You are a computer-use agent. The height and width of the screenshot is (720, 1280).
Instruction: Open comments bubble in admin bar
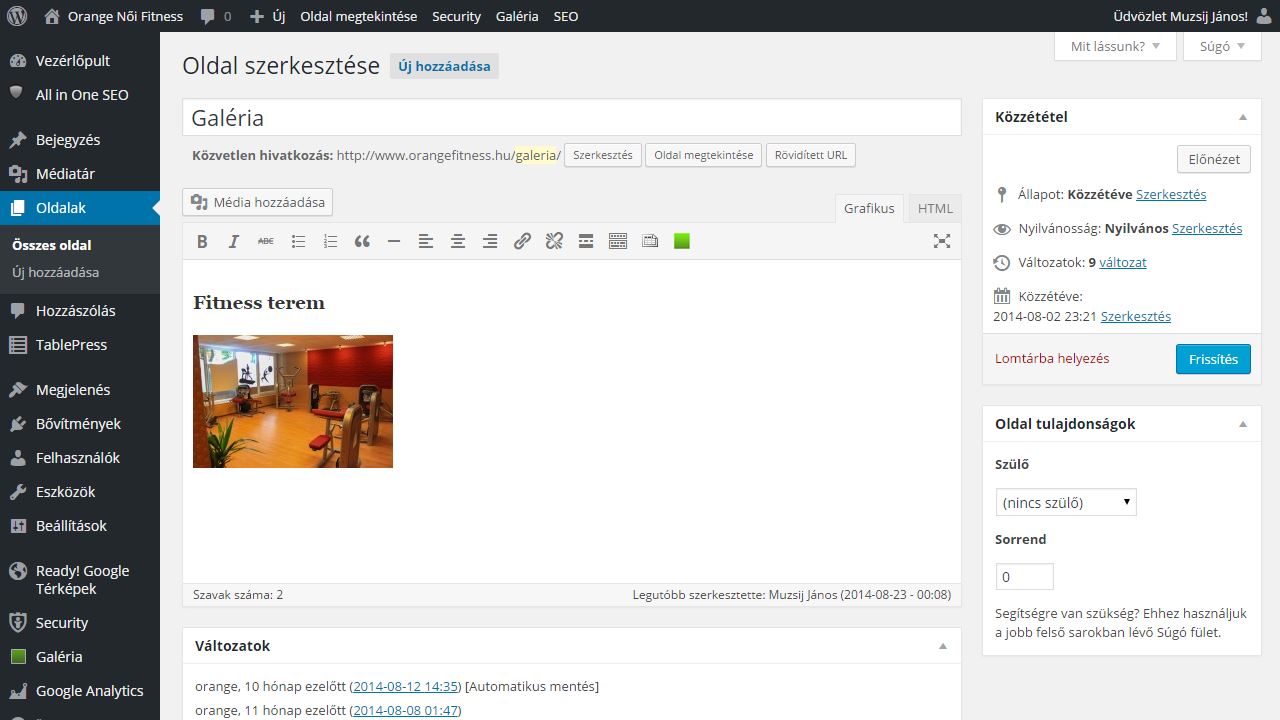pos(215,16)
